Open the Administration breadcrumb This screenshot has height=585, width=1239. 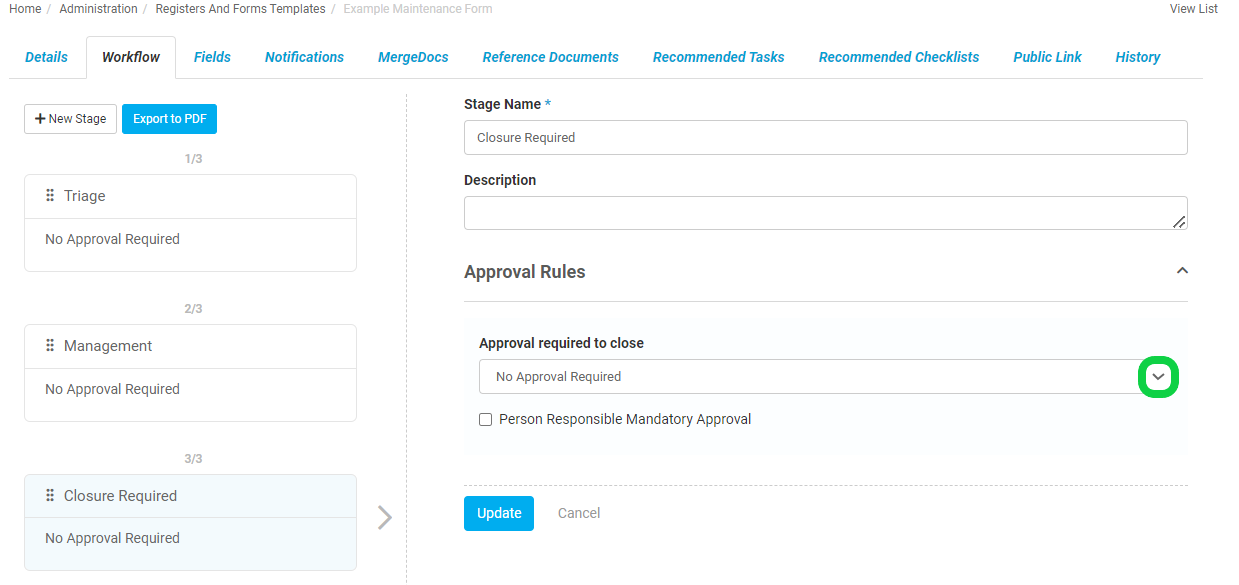tap(98, 9)
